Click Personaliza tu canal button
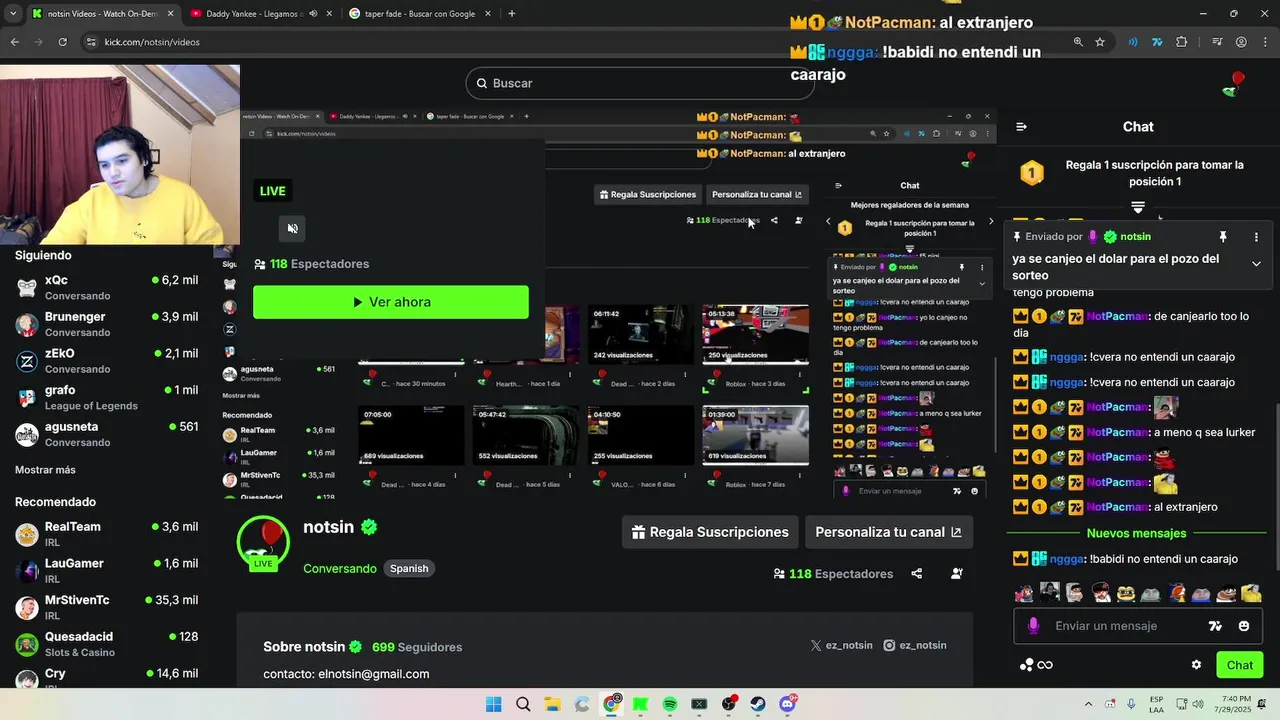The height and width of the screenshot is (720, 1280). coord(888,532)
